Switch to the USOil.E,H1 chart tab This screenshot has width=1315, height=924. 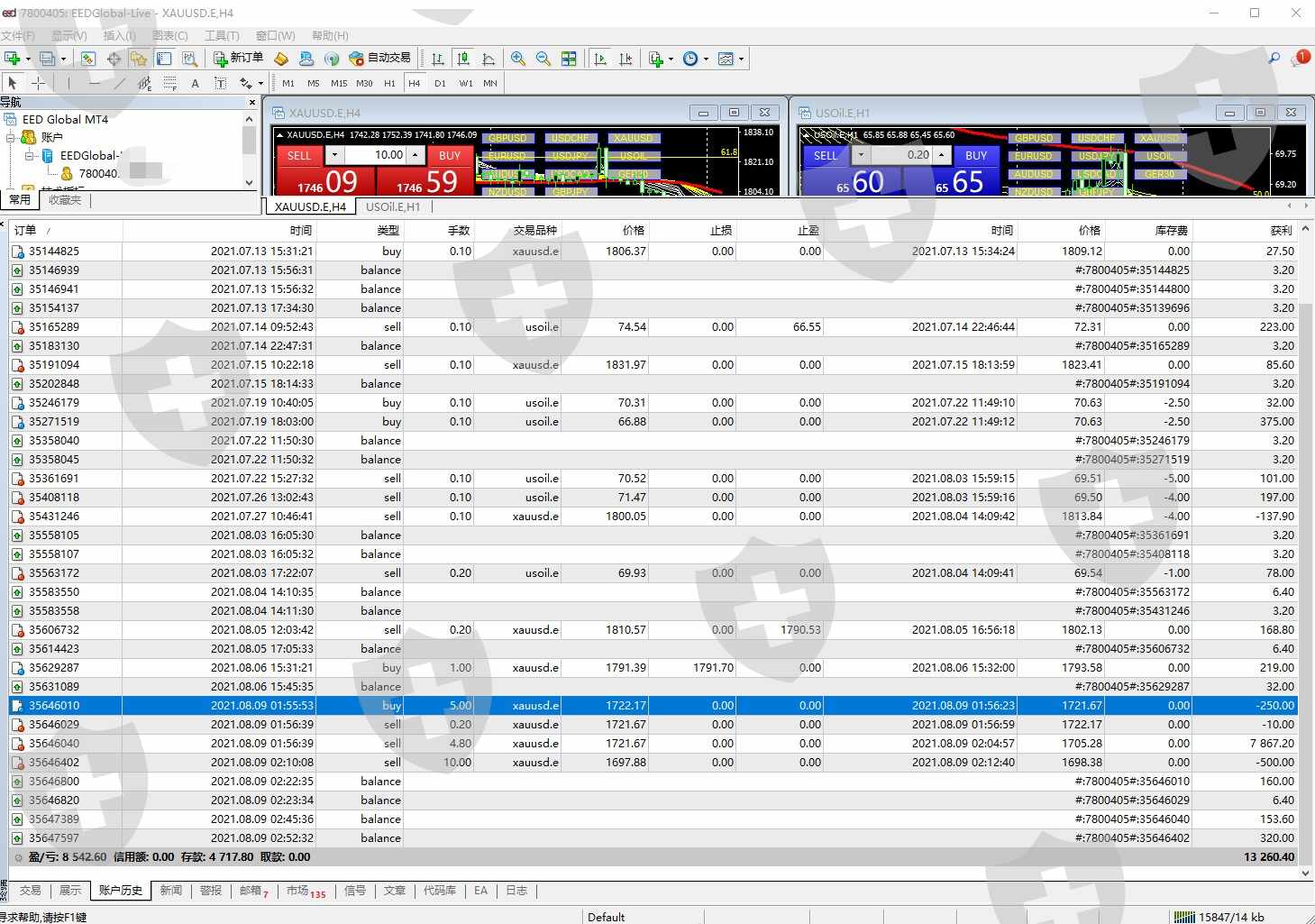pos(393,206)
